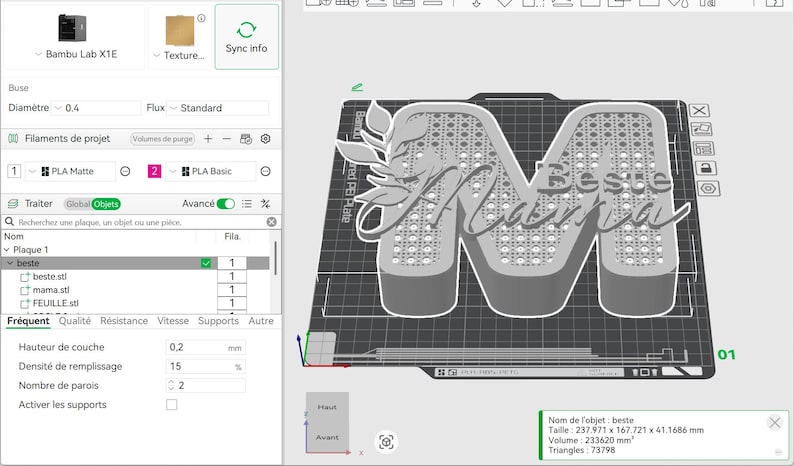The width and height of the screenshot is (794, 466).
Task: Switch to the Supports tab
Action: coord(218,321)
